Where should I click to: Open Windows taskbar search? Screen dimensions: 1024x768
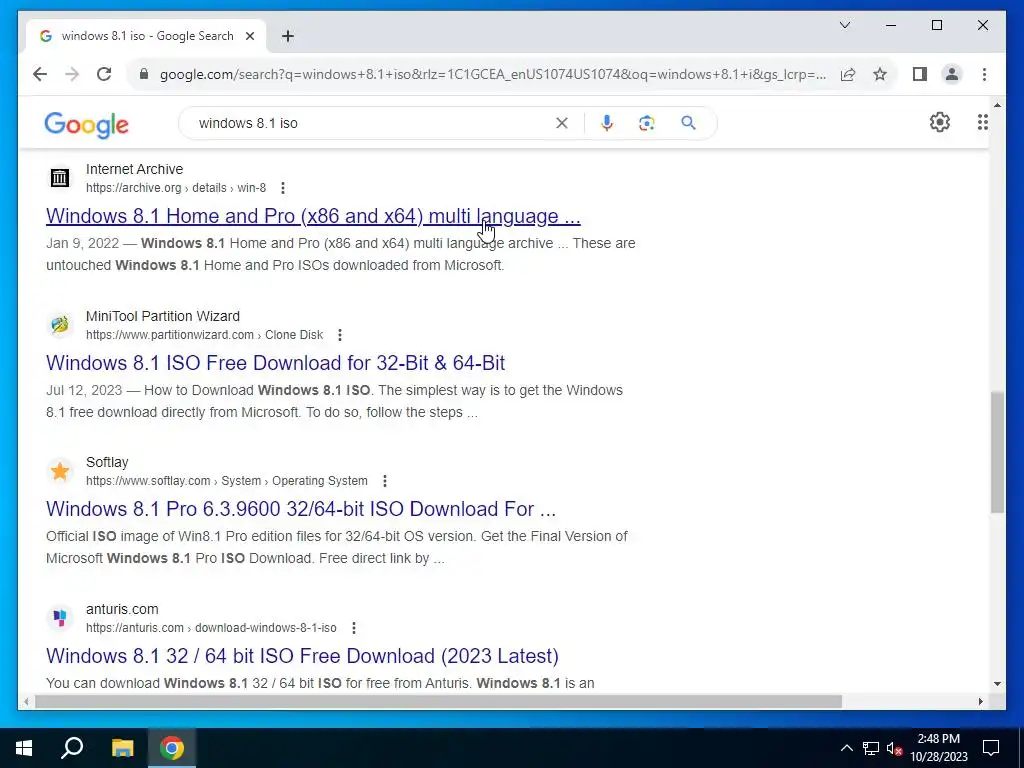72,748
